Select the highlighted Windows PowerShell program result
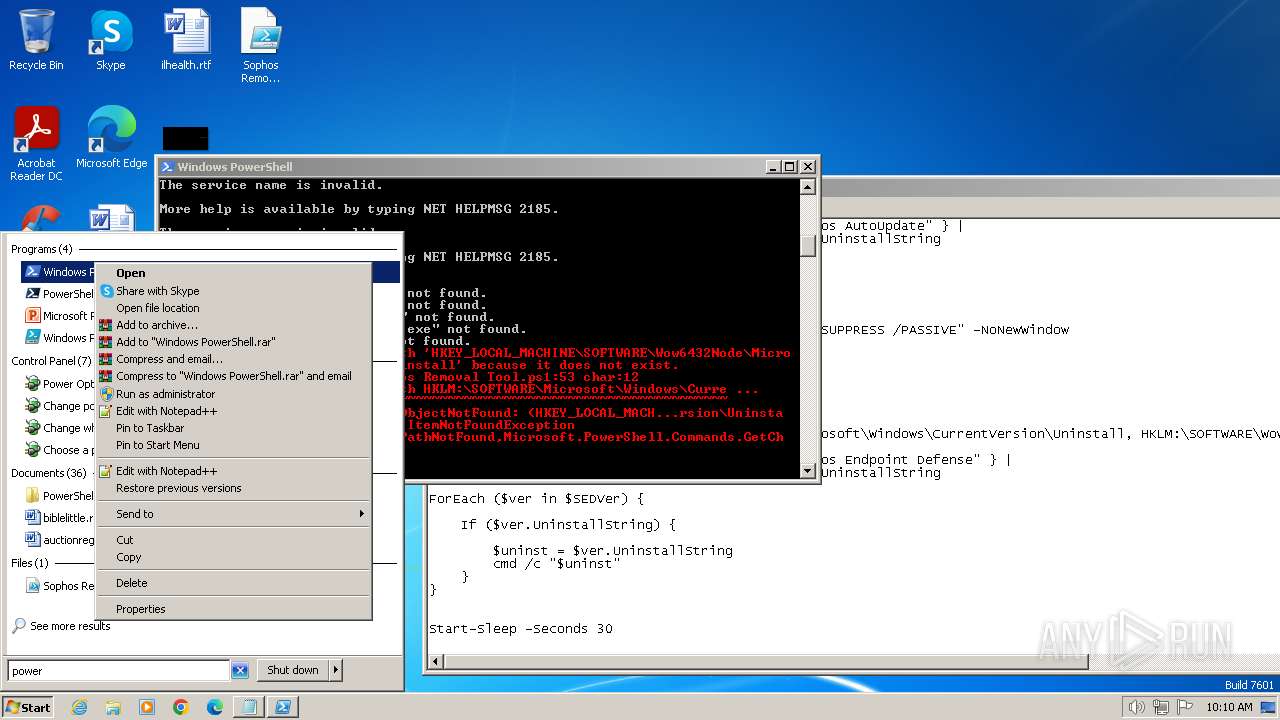This screenshot has width=1280, height=720. 58,272
